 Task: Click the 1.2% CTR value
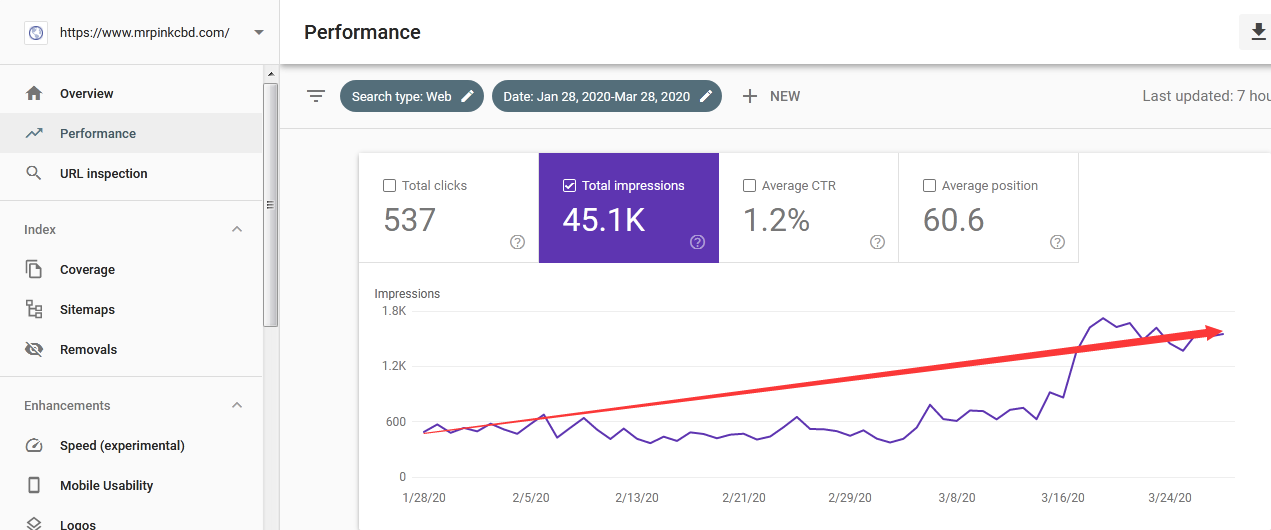pyautogui.click(x=776, y=220)
